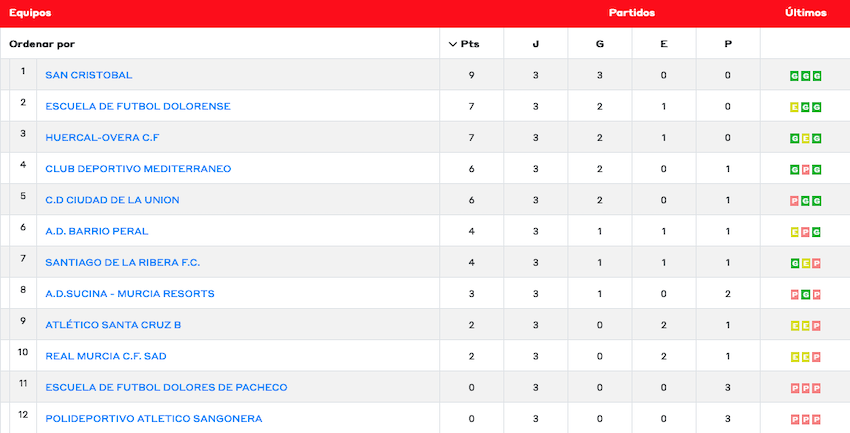The image size is (850, 433).
Task: Open the "Ordenar por" sorting option
Action: click(x=42, y=44)
